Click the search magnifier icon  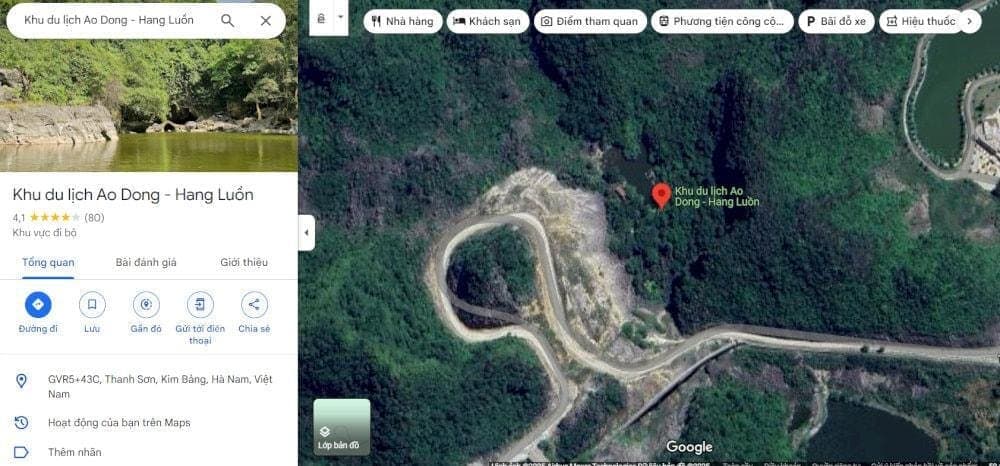(x=228, y=20)
